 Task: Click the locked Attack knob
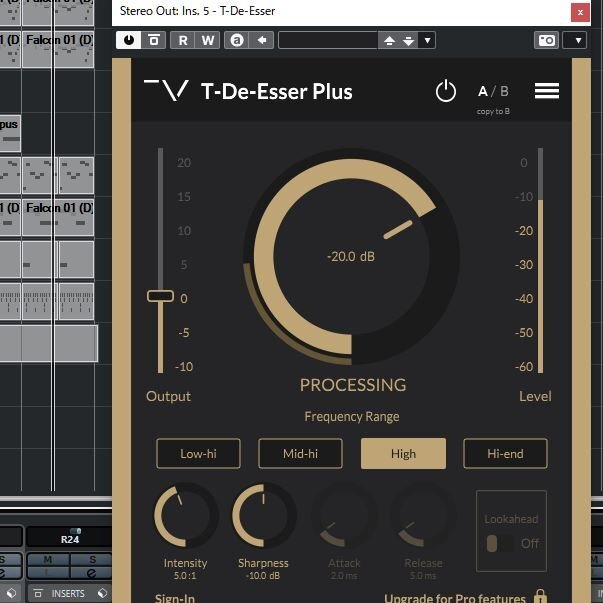pos(344,516)
